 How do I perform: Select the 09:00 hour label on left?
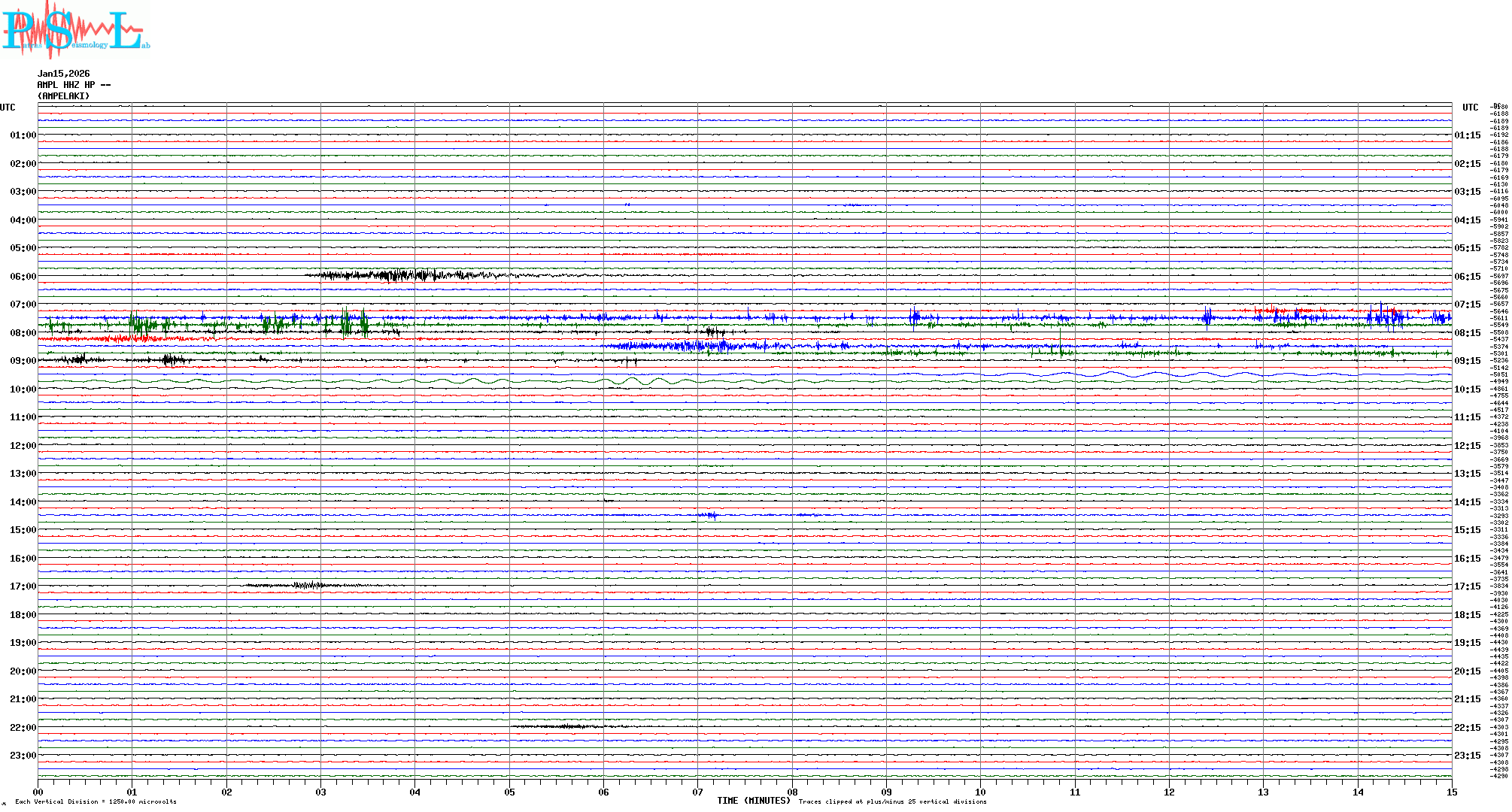click(x=23, y=361)
